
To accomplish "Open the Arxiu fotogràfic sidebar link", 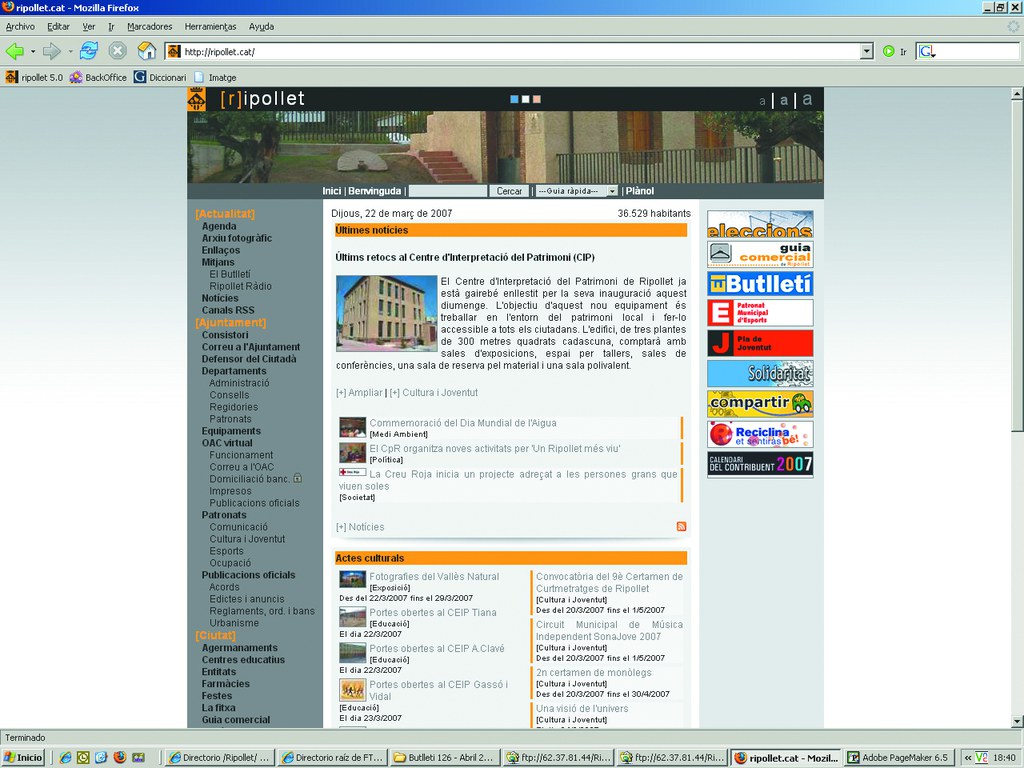I will [236, 238].
